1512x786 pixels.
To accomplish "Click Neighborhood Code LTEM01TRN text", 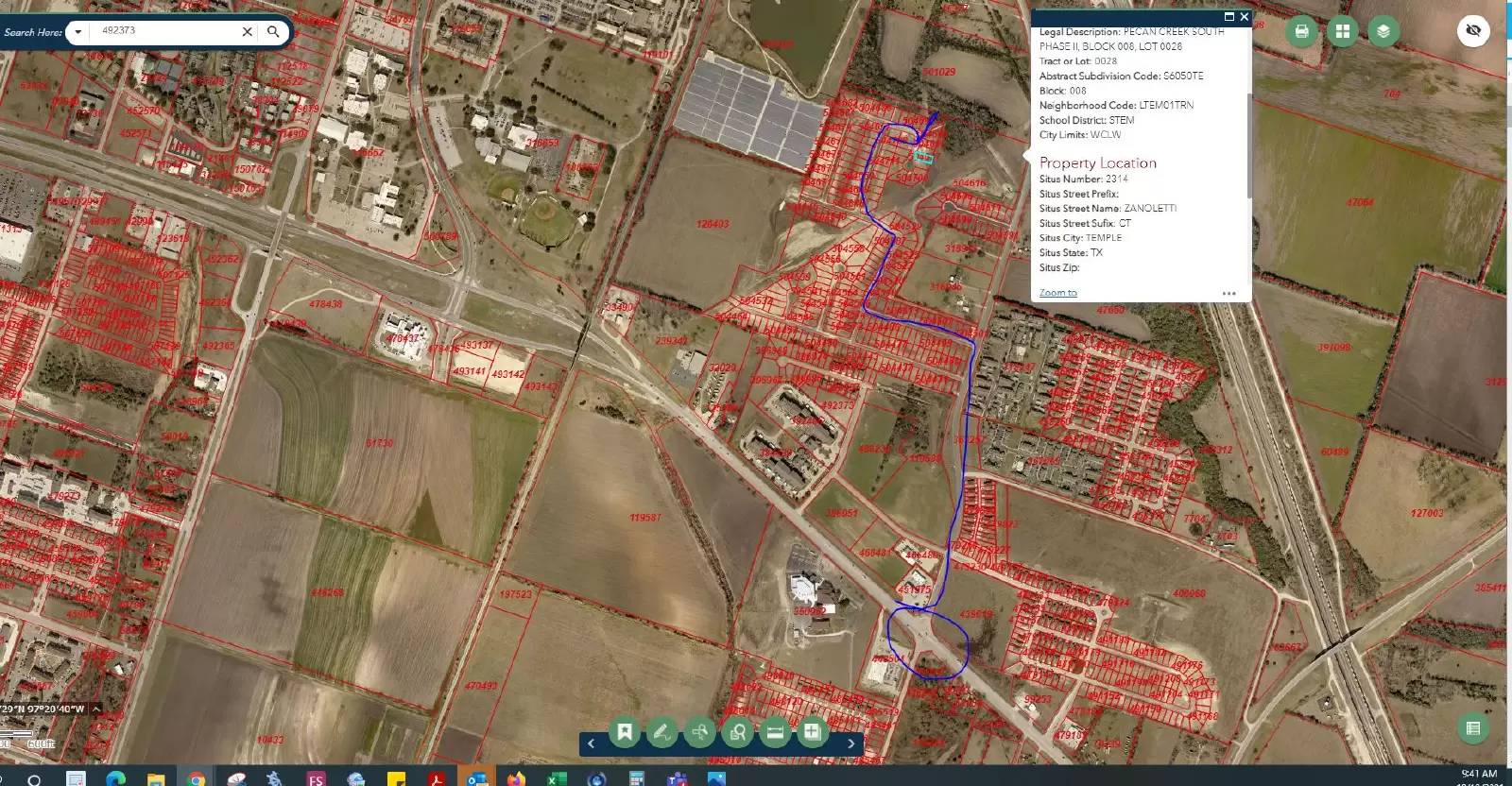I will point(1116,105).
